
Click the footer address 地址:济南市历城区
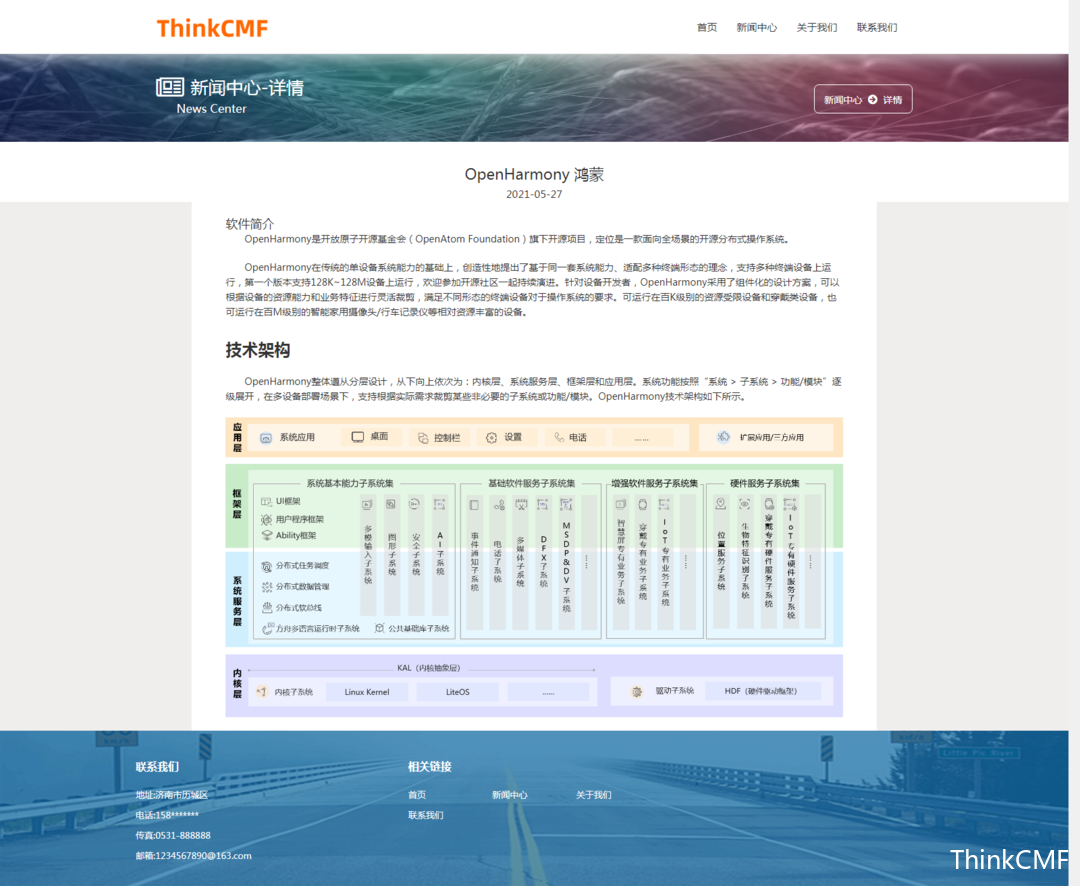(172, 795)
